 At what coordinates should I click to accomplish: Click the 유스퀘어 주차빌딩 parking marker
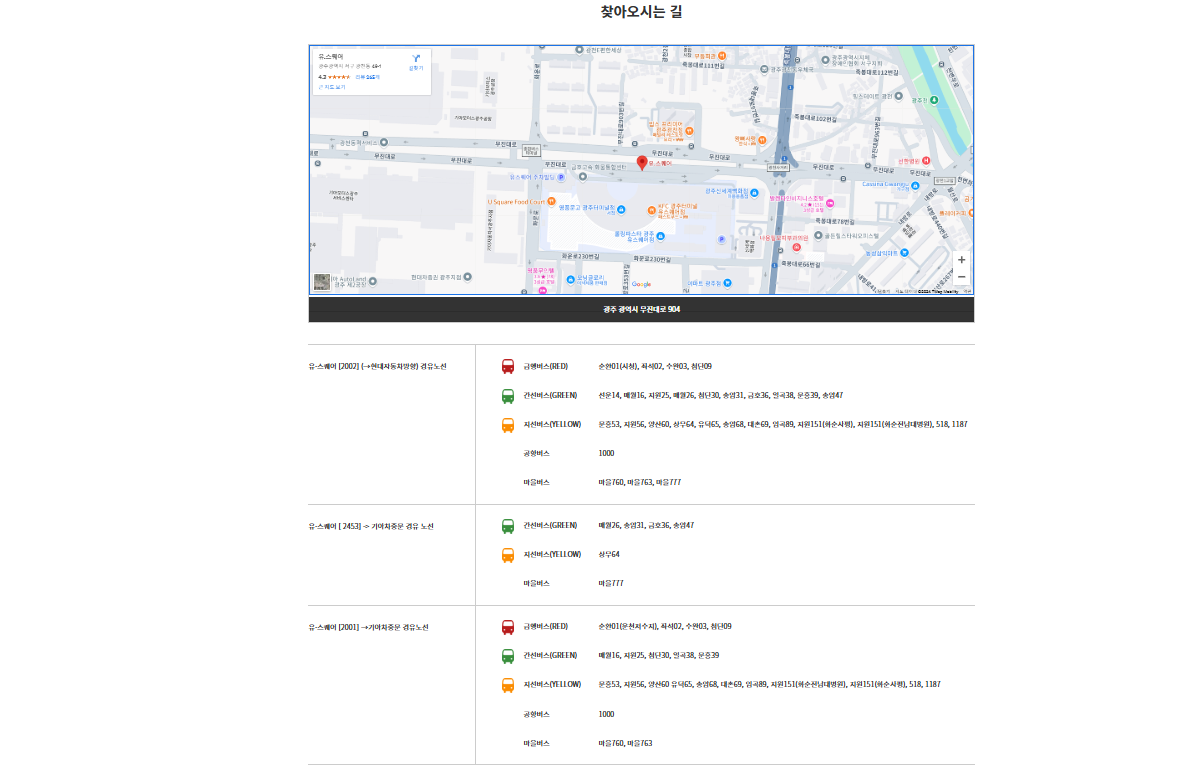(561, 177)
